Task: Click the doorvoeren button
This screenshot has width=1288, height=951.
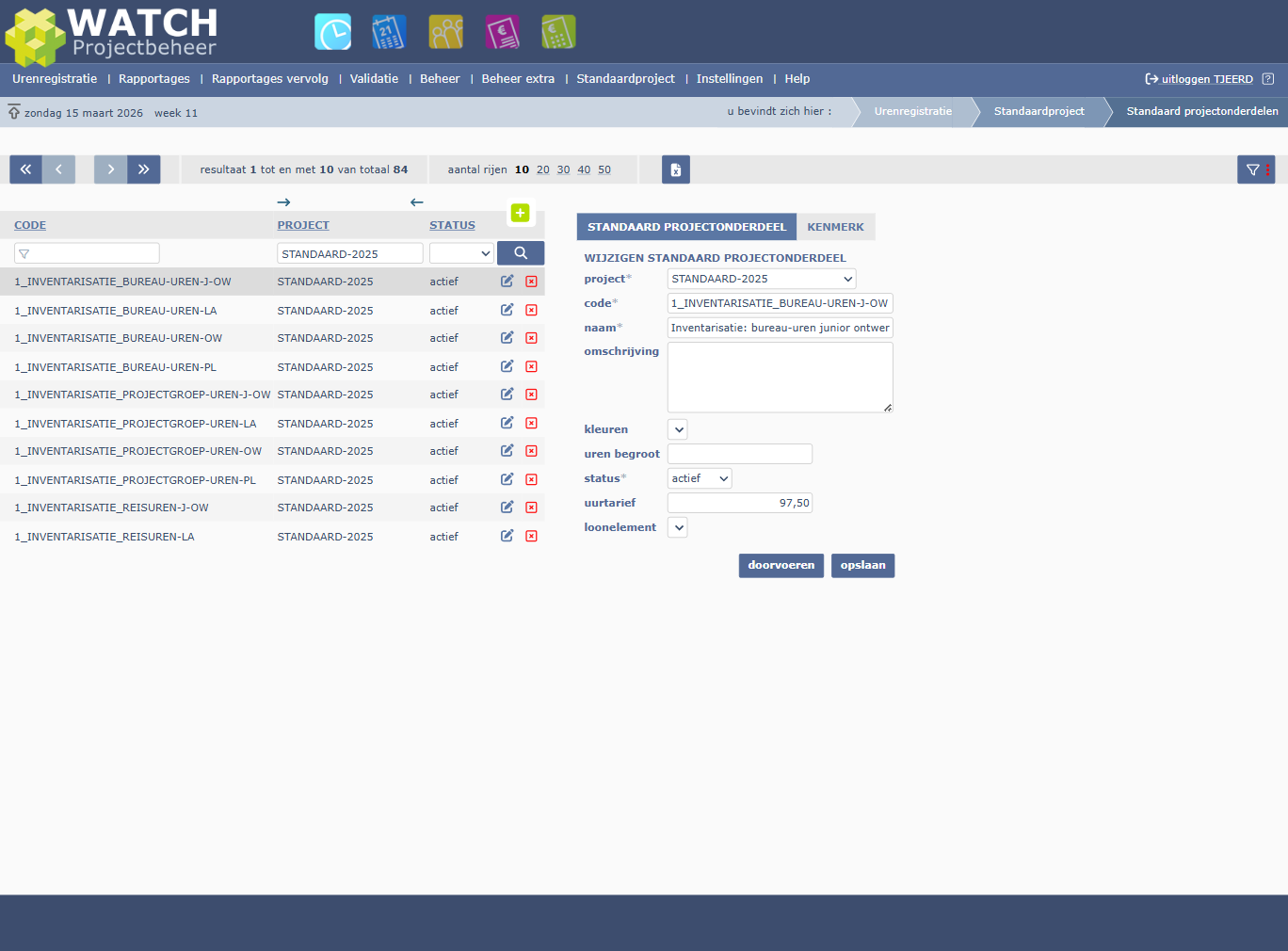Action: (781, 565)
